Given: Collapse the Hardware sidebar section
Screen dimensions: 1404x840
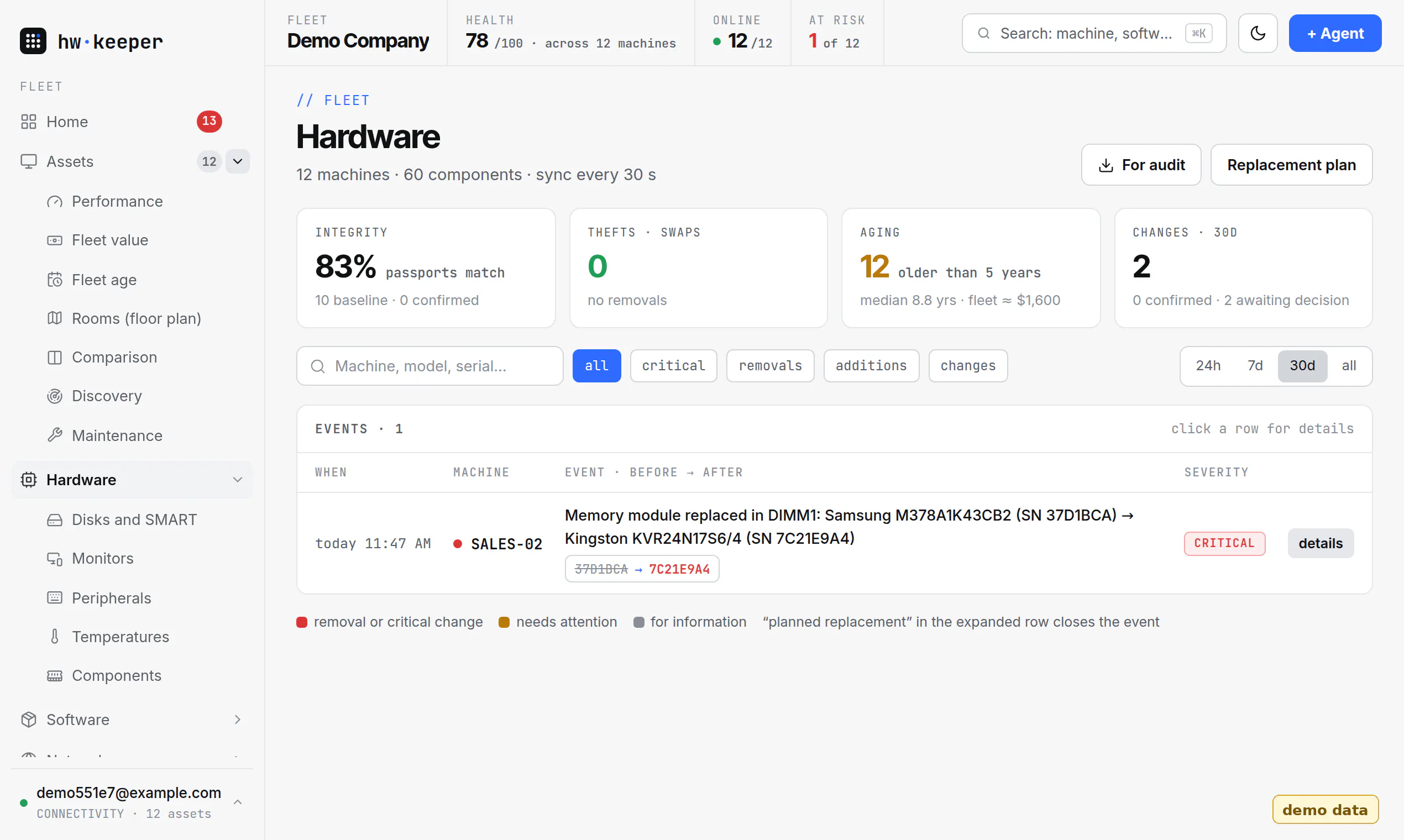Looking at the screenshot, I should pos(238,480).
